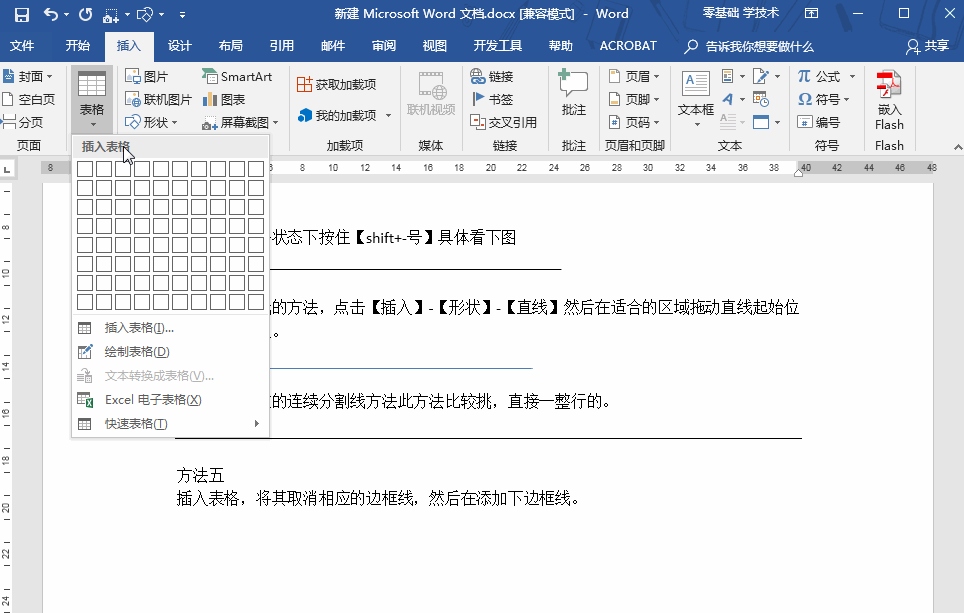Undo the last action

tap(50, 14)
